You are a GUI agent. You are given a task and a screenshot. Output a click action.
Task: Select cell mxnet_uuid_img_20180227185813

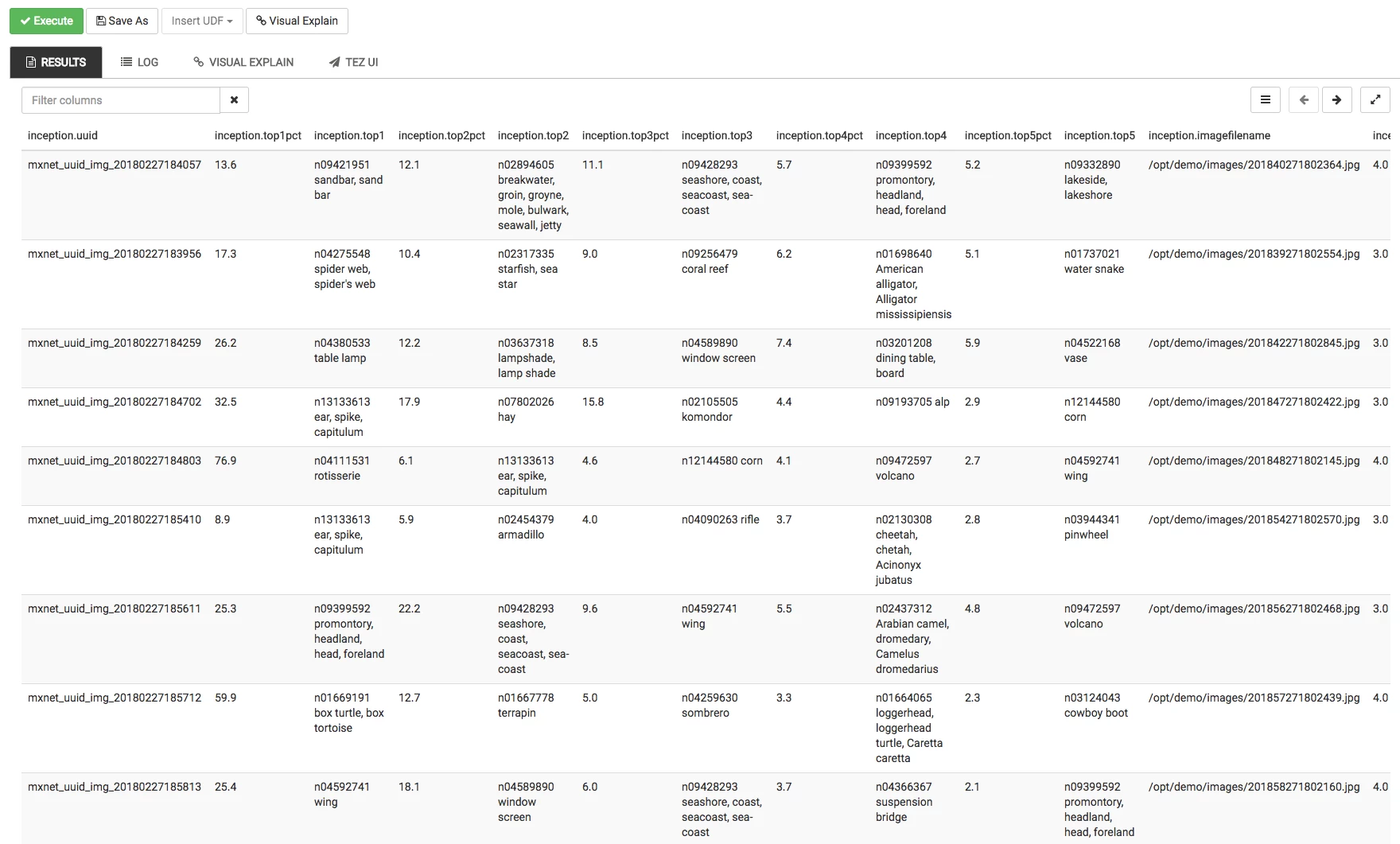click(115, 787)
